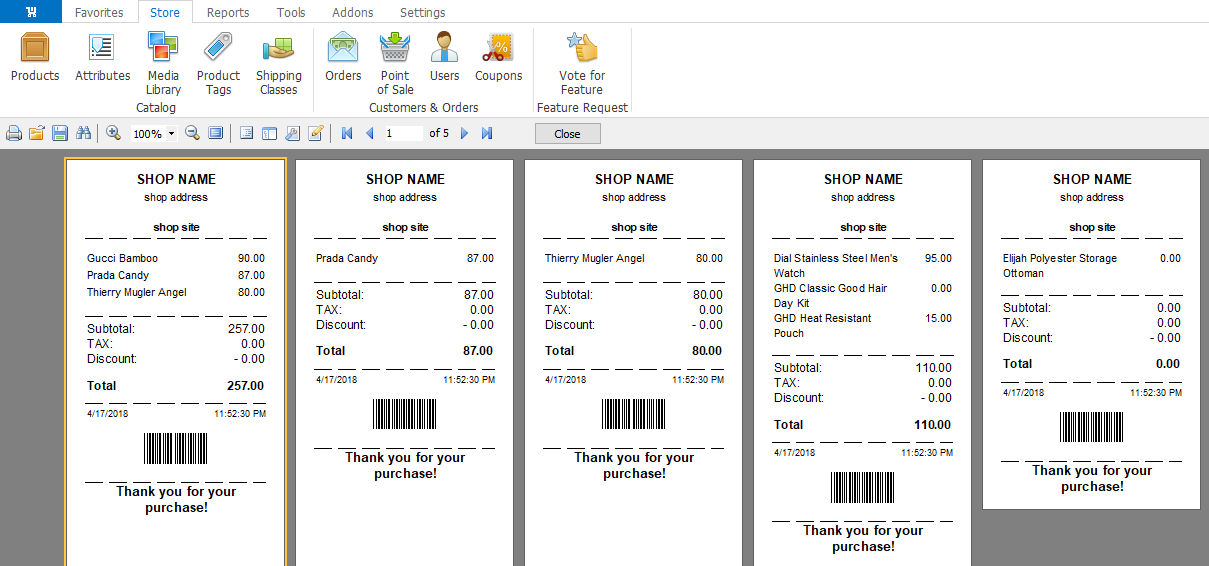Click the Gucci Bamboo line item
This screenshot has width=1209, height=566.
coord(122,258)
